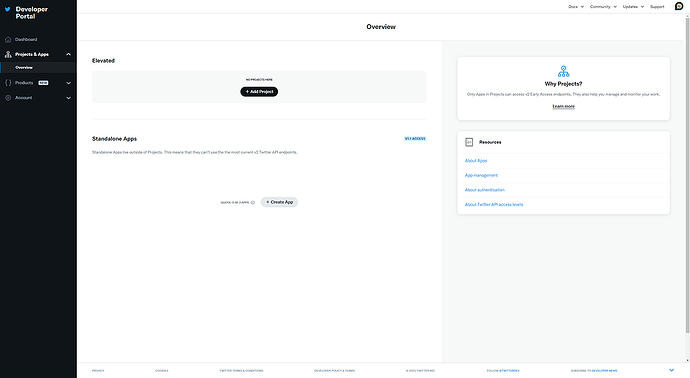690x378 pixels.
Task: Click the Why Projects diagram icon
Action: (x=563, y=71)
